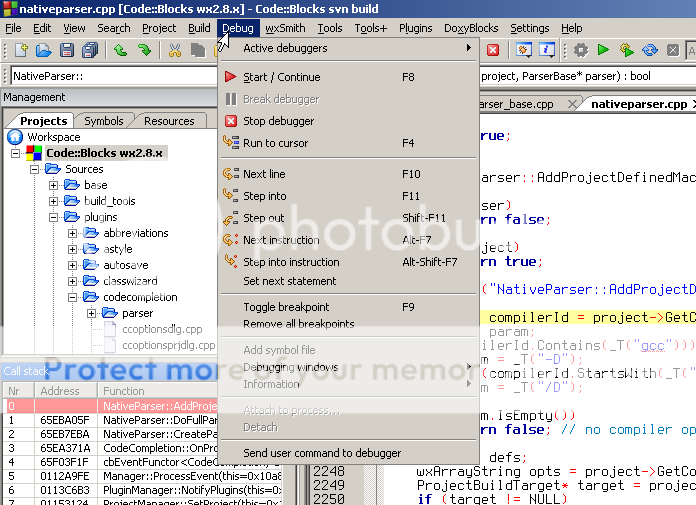Expand the Information submenu
Screen dimensions: 696x505
tap(349, 384)
